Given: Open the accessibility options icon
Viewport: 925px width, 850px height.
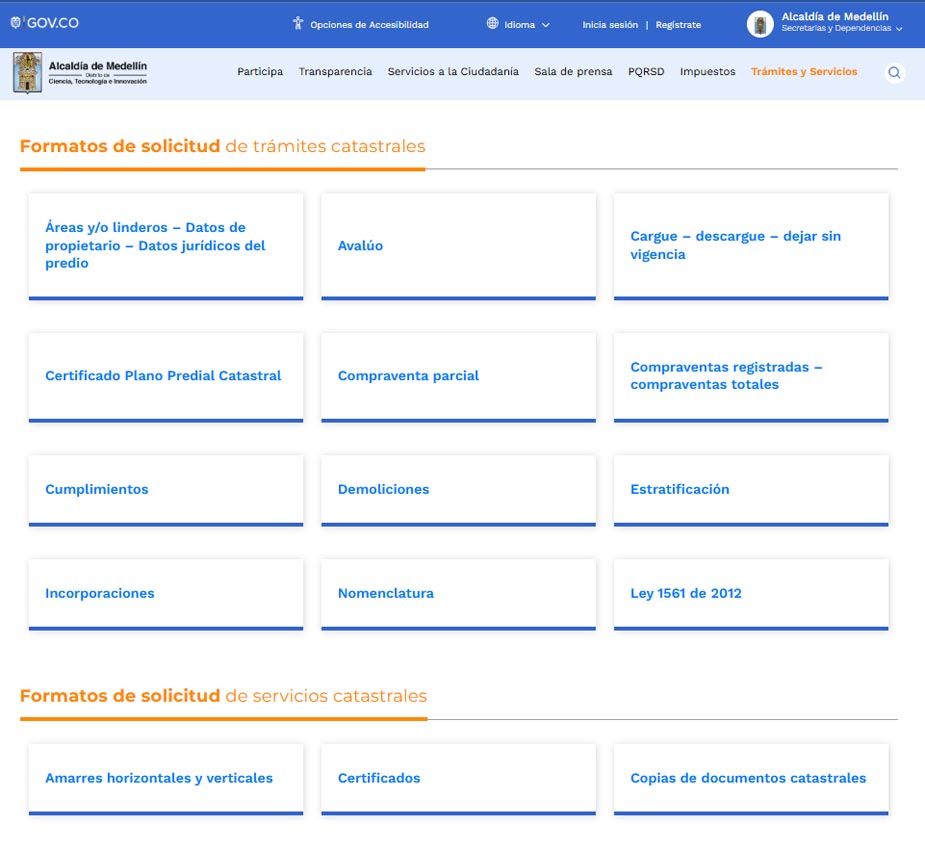Looking at the screenshot, I should pos(297,24).
